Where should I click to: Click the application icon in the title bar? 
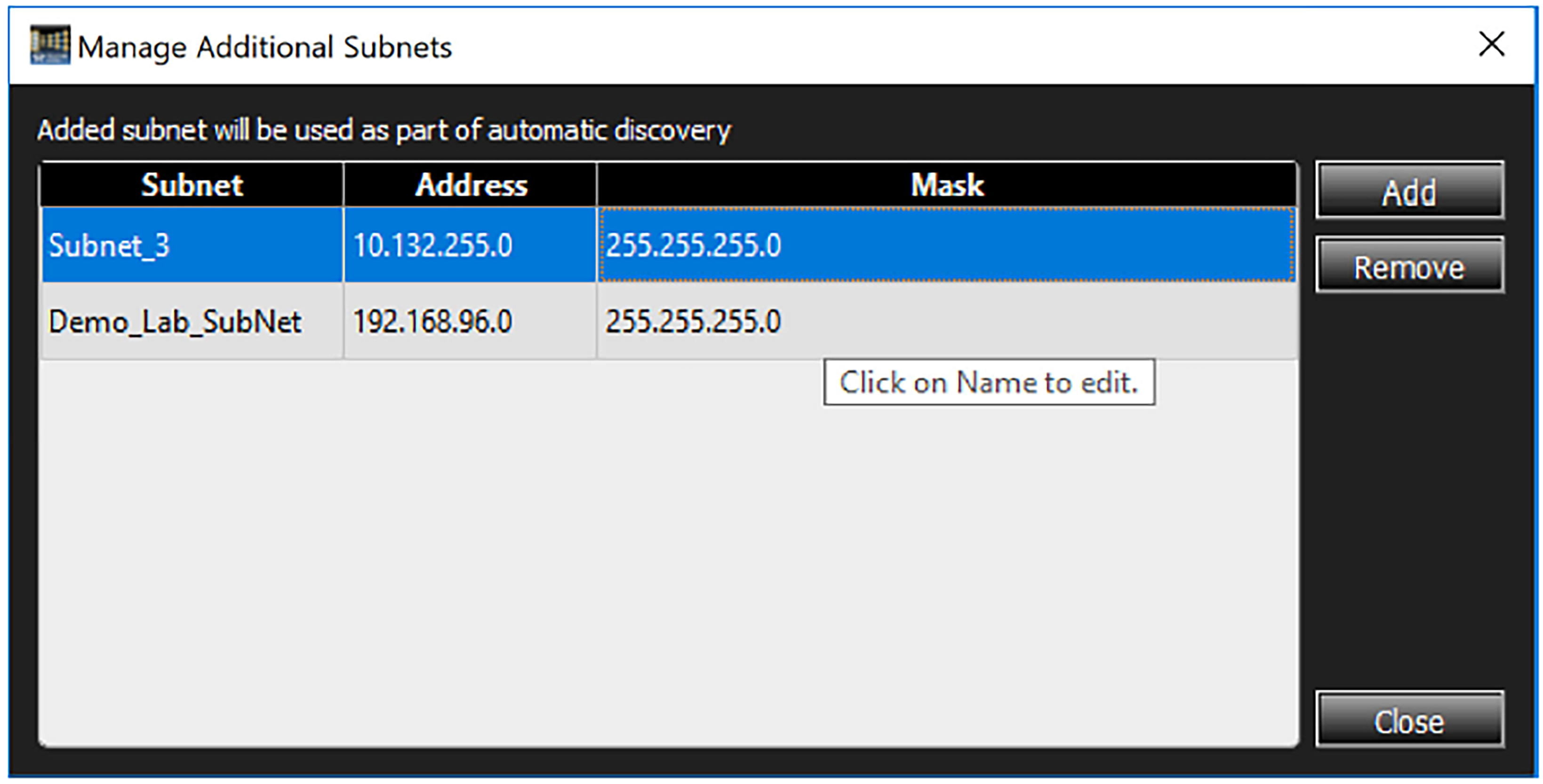[x=50, y=45]
